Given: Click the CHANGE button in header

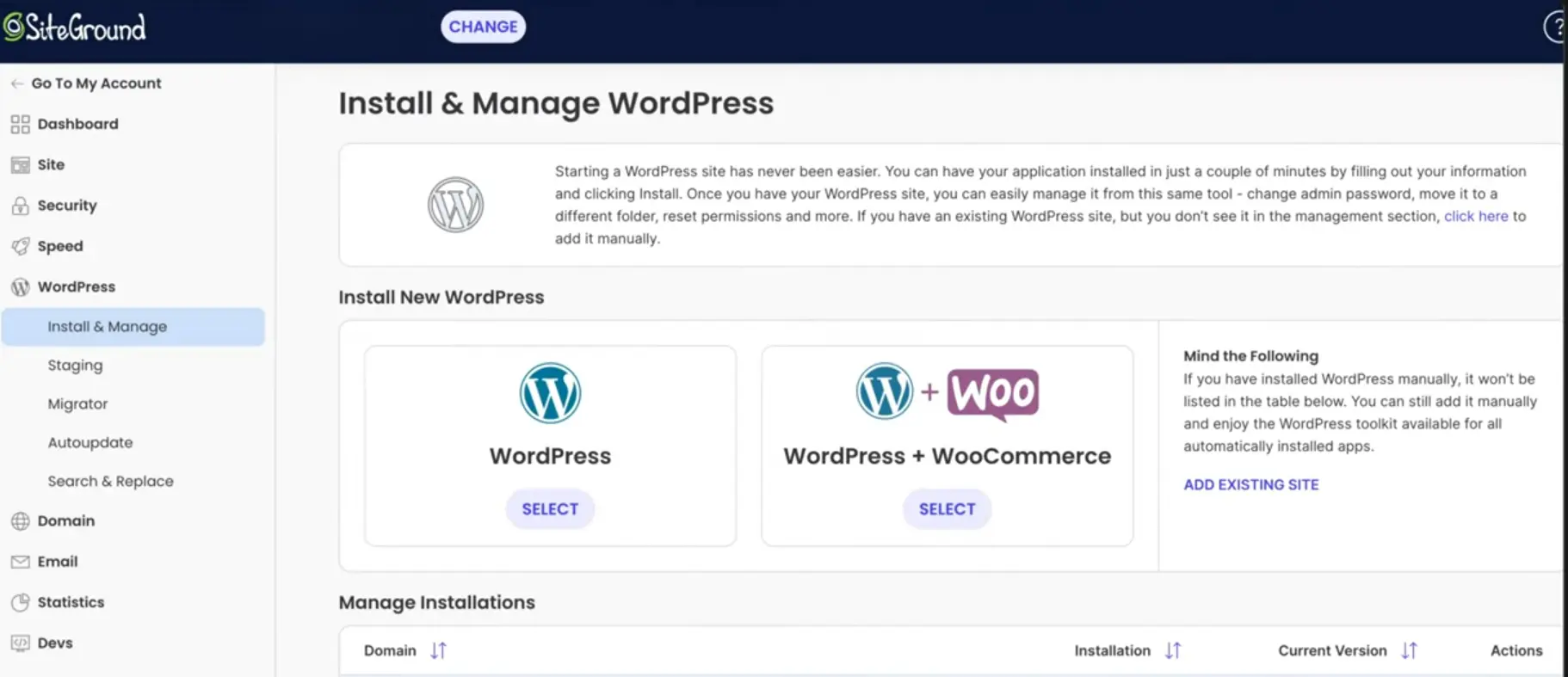Looking at the screenshot, I should [x=483, y=27].
